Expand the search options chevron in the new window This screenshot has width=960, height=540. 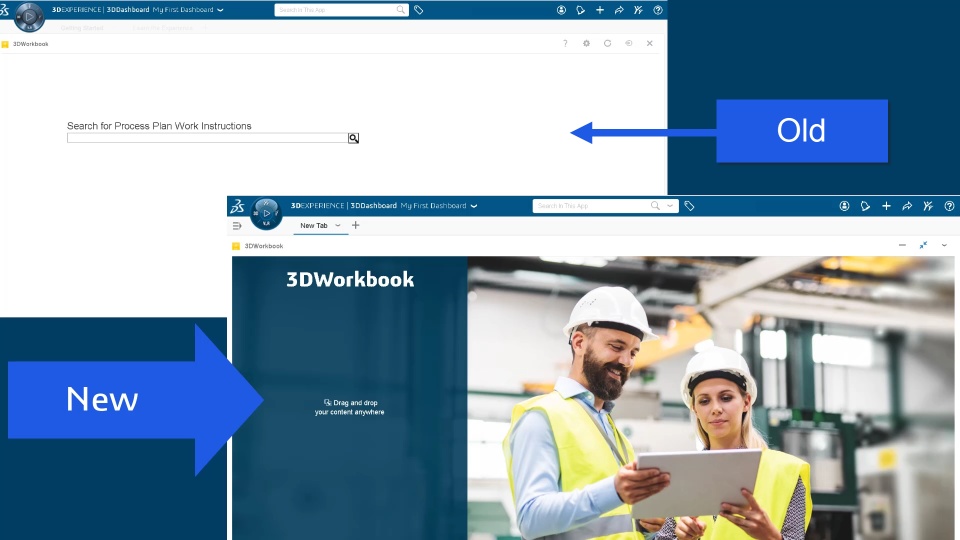click(x=670, y=206)
